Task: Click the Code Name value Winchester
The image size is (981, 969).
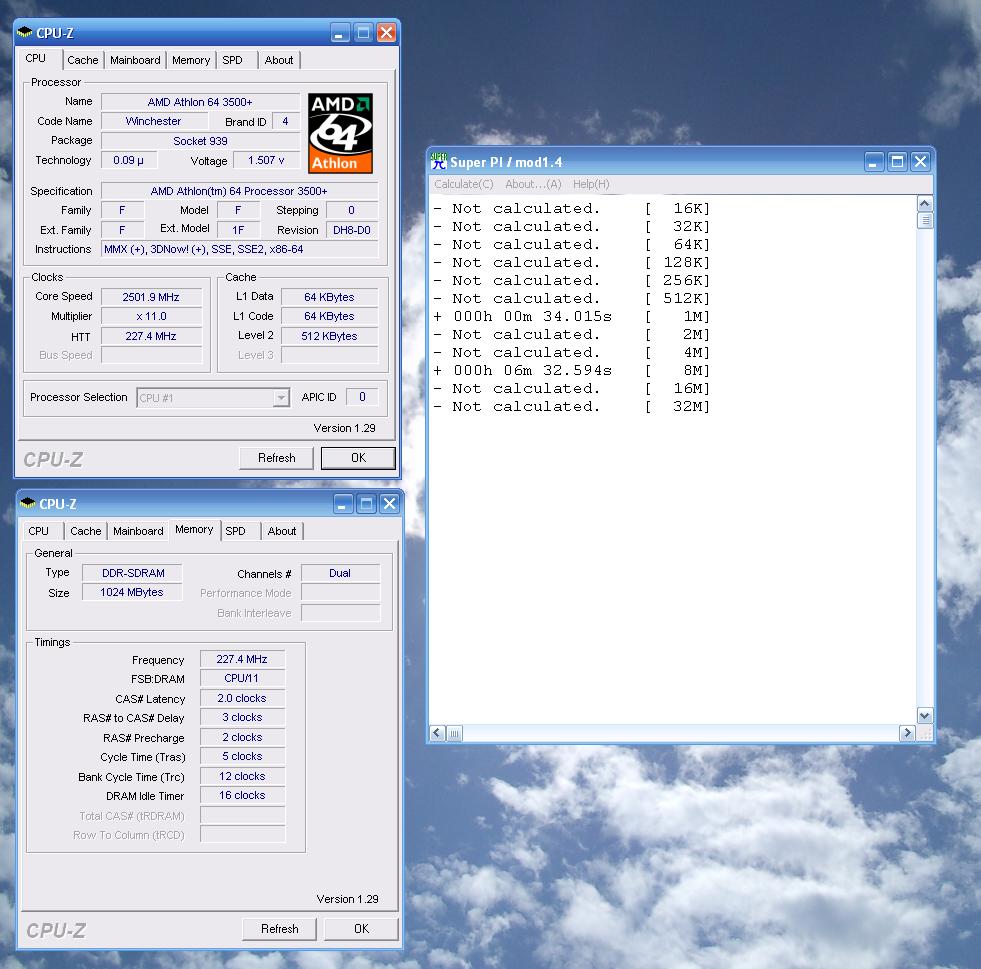Action: tap(154, 121)
